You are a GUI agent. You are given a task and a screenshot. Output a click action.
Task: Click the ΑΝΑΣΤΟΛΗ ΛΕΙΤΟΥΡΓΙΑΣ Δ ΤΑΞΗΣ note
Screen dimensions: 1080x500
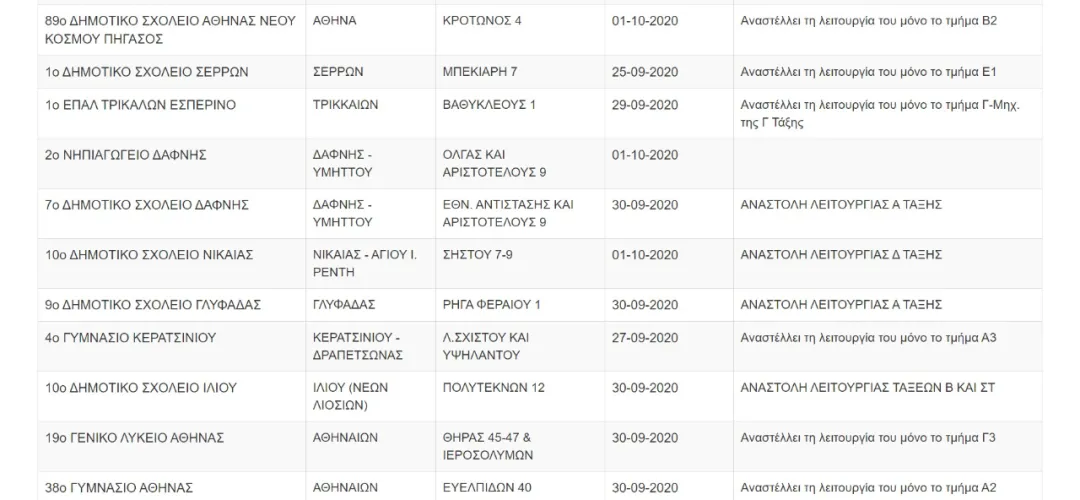click(841, 255)
